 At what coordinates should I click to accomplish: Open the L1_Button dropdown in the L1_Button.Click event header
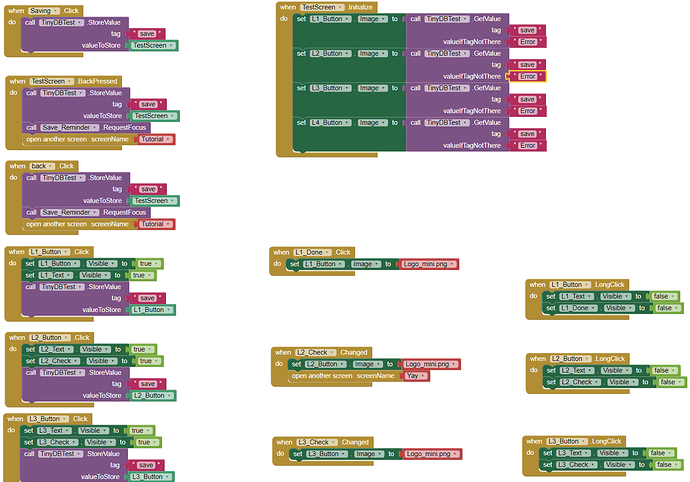pos(50,252)
